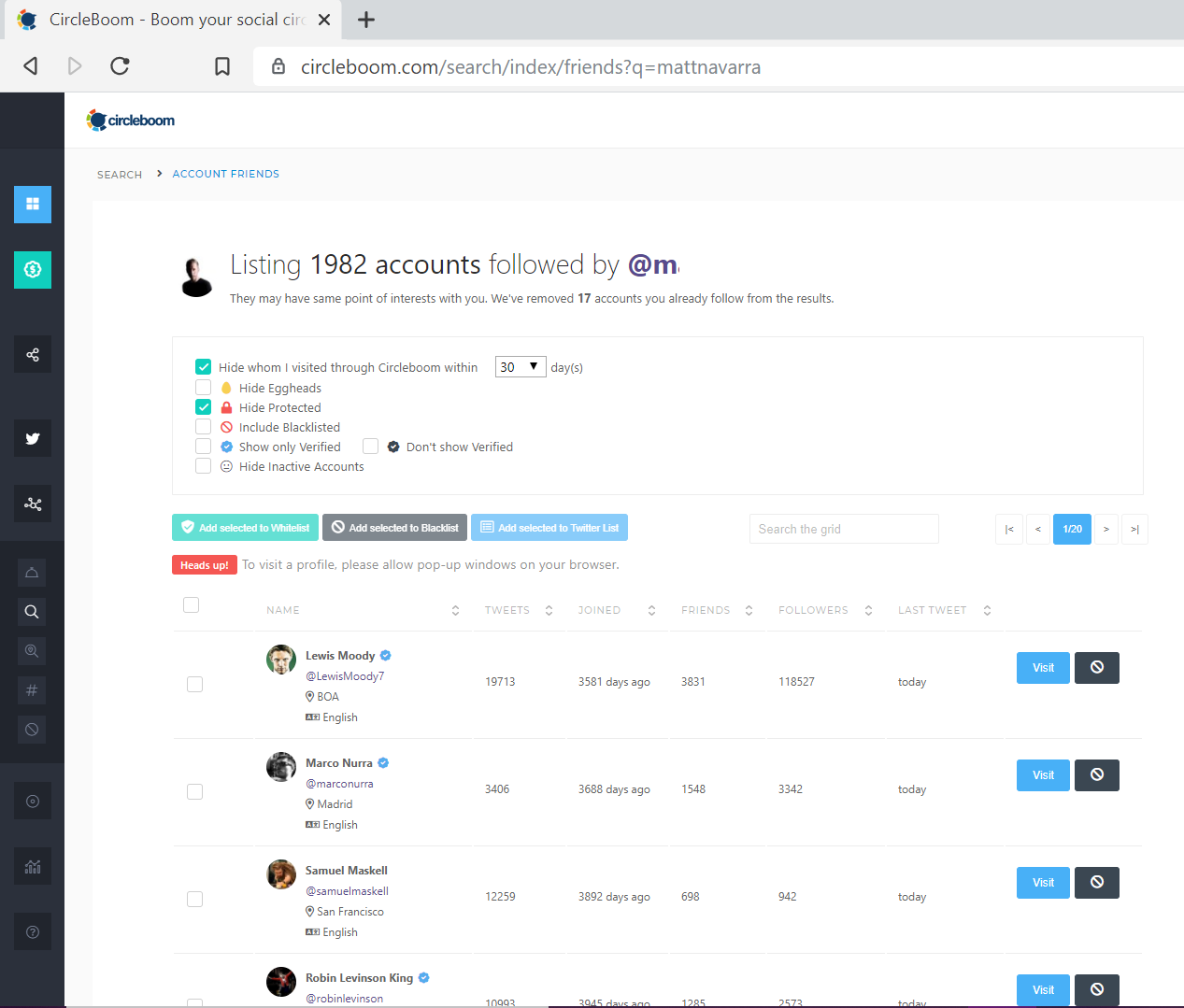Select the magnifier search icon in sidebar
1184x1008 pixels.
32,611
